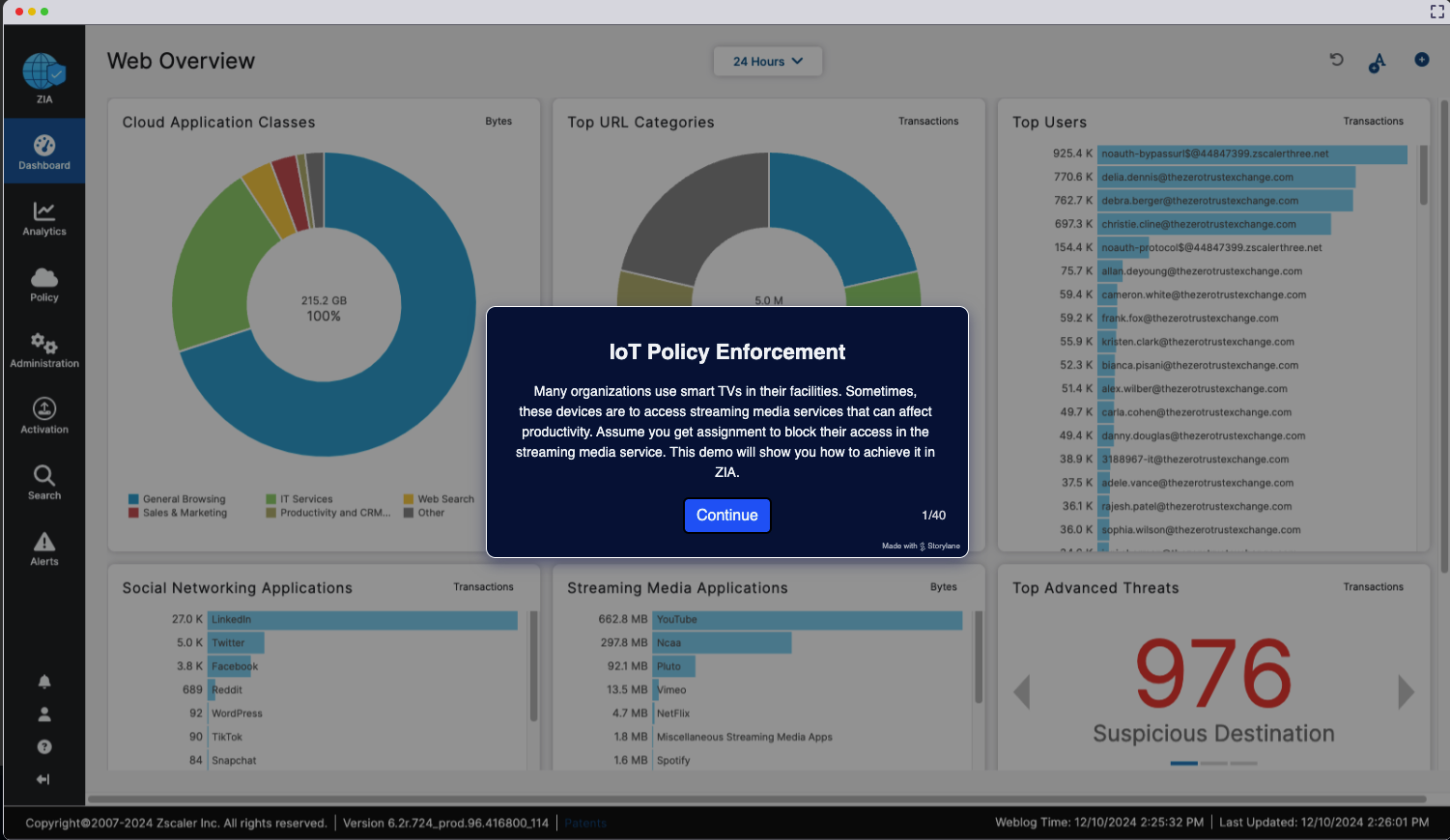Open the Search sidebar item
This screenshot has height=840, width=1450.
44,482
